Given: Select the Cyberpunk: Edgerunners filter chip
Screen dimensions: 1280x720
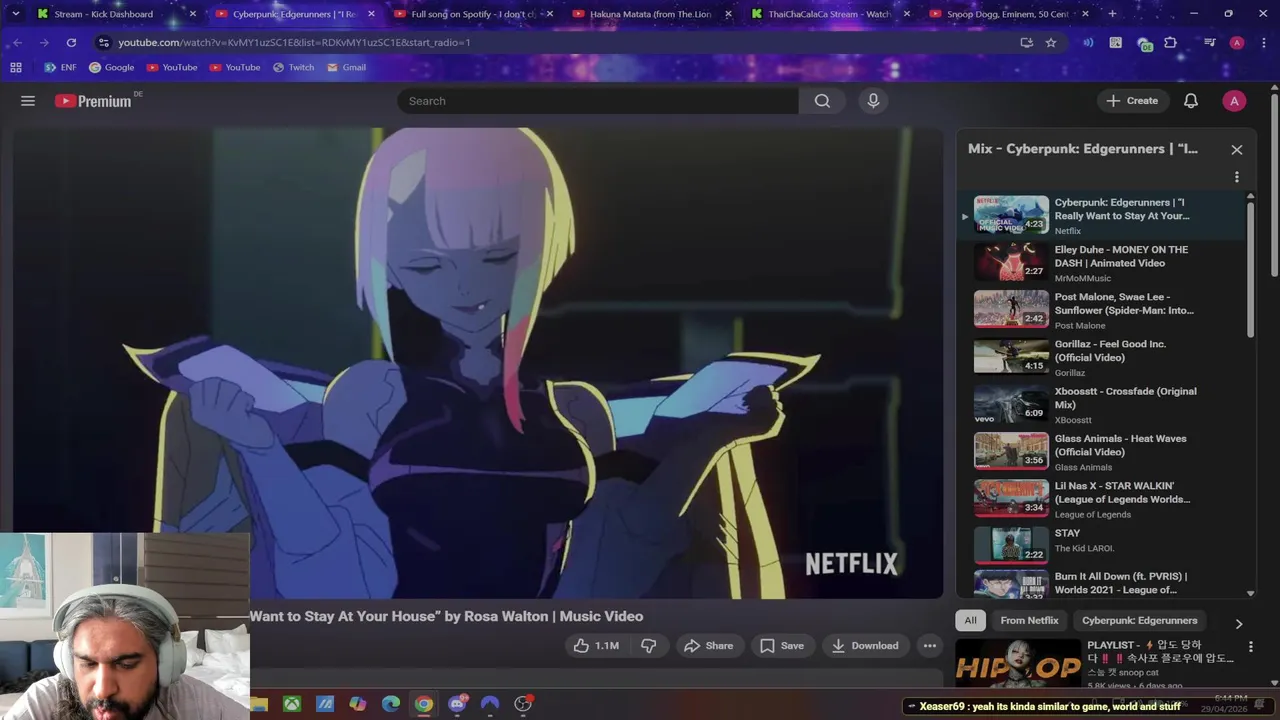Looking at the screenshot, I should pos(1139,621).
